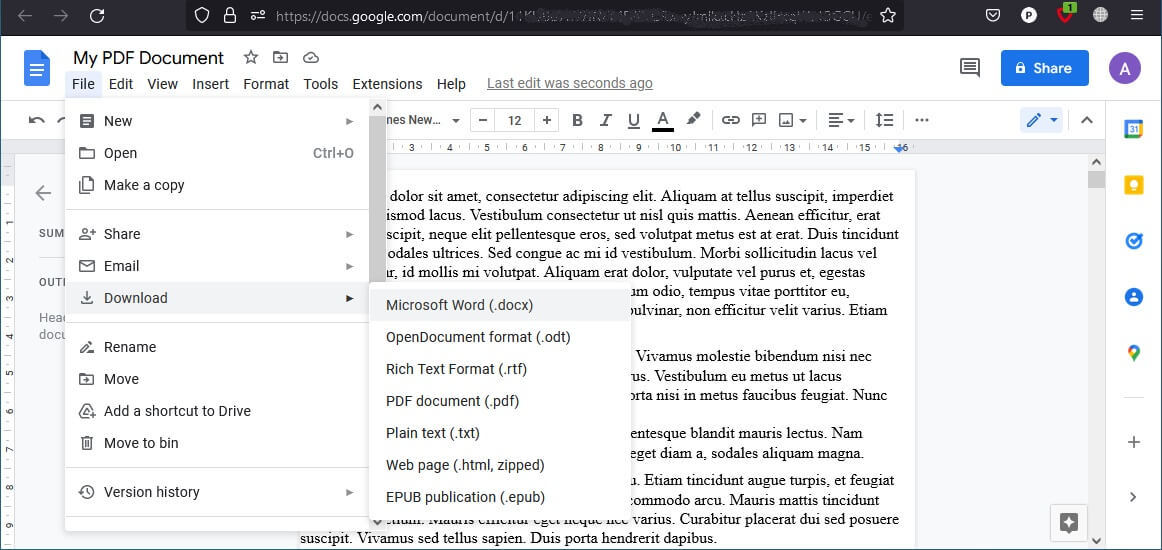This screenshot has height=550, width=1162.
Task: Click the Google Docs home icon
Action: (x=36, y=68)
